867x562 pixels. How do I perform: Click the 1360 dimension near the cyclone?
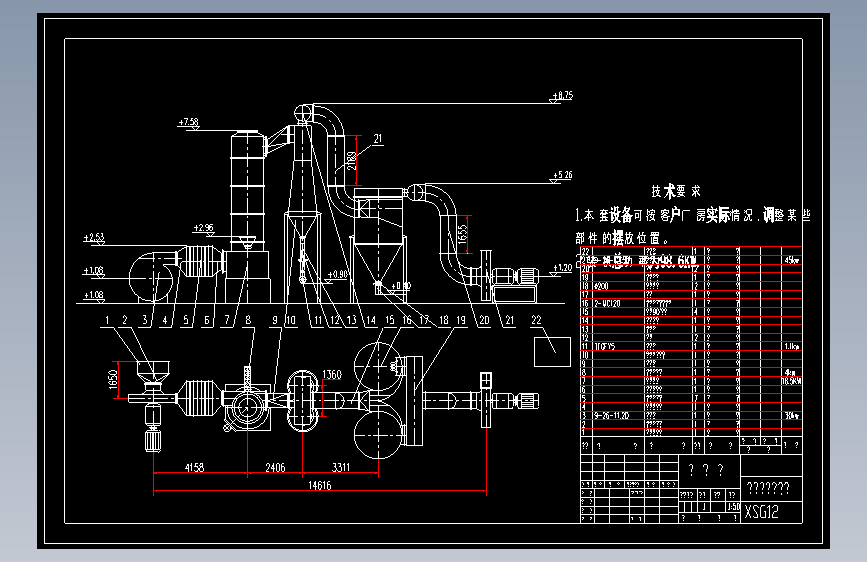pyautogui.click(x=332, y=374)
